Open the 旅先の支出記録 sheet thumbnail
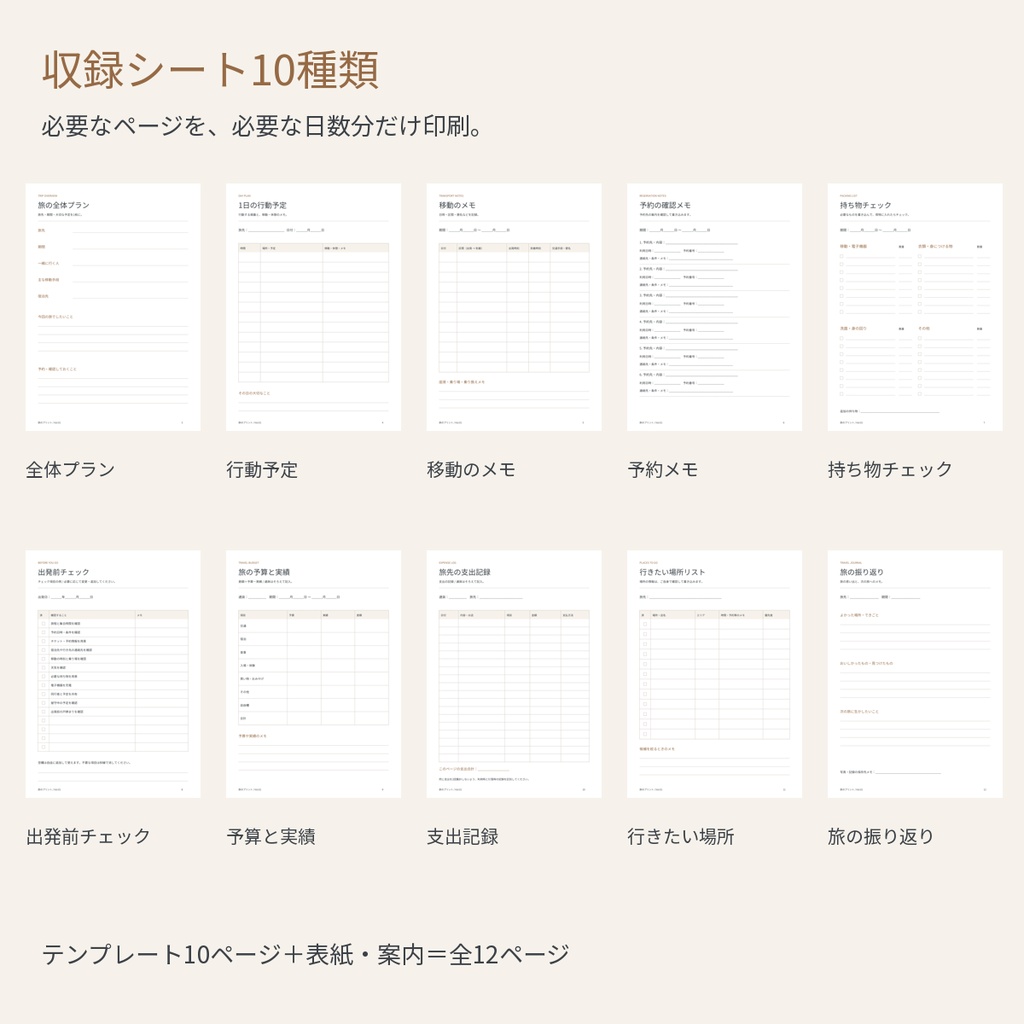1024x1024 pixels. click(514, 674)
